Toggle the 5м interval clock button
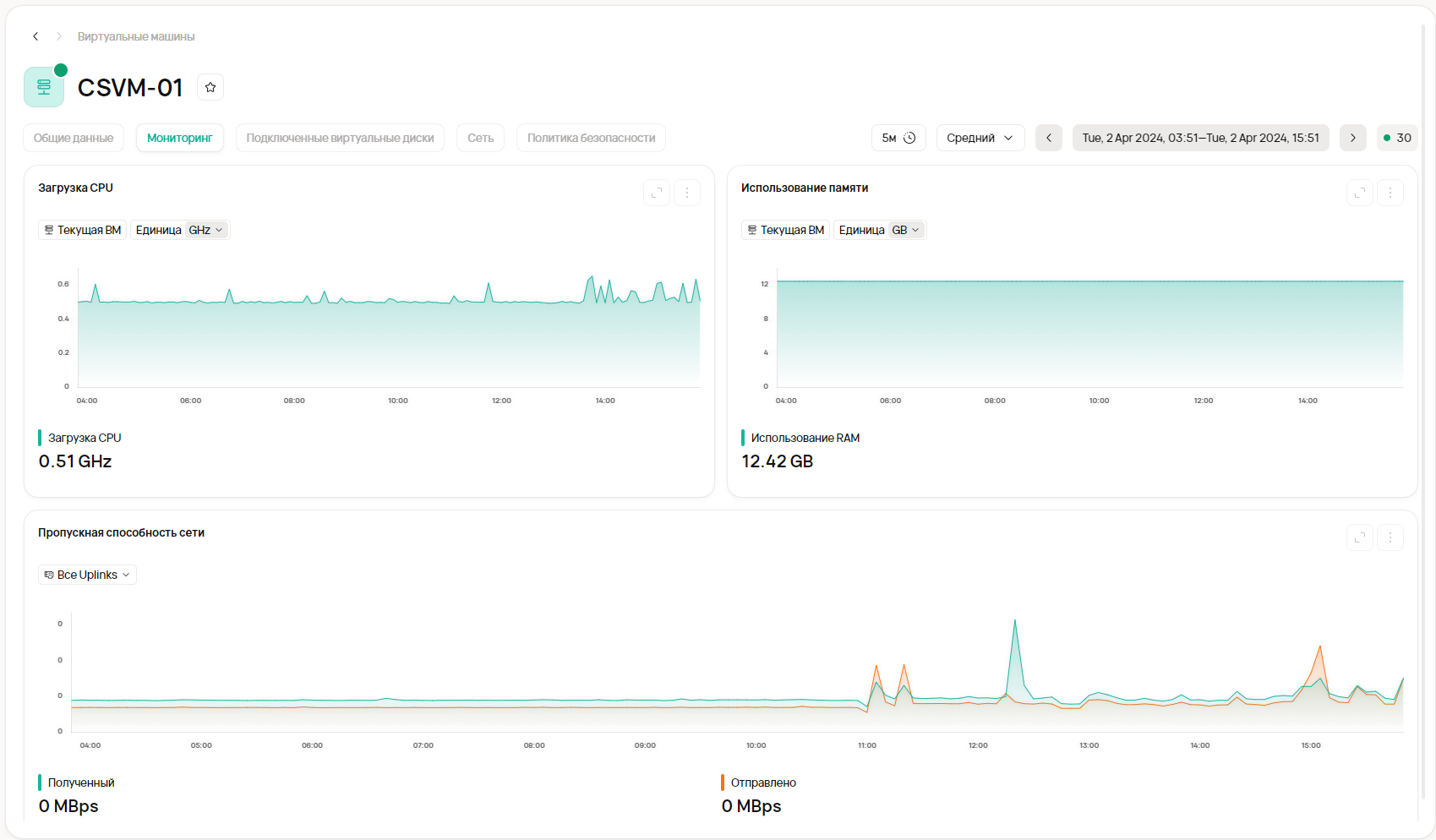 click(898, 138)
